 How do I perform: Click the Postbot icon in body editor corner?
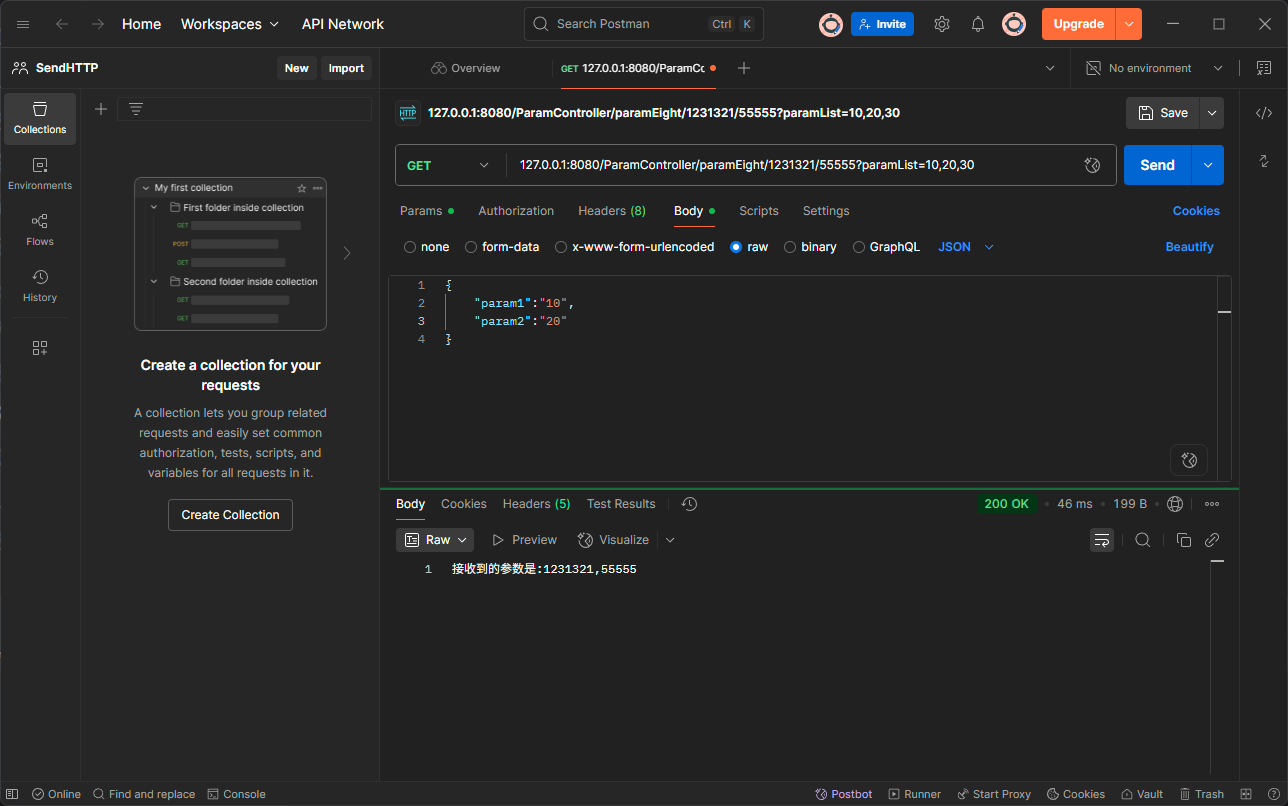pyautogui.click(x=1189, y=460)
